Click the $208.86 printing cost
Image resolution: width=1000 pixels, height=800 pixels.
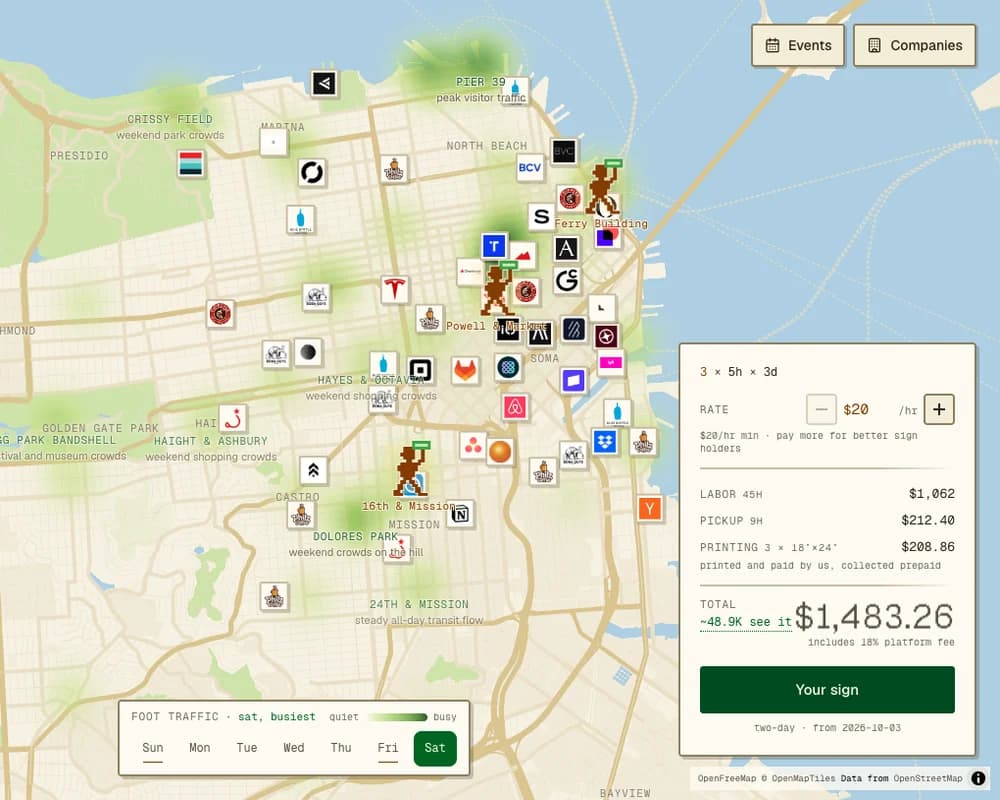pyautogui.click(x=928, y=547)
